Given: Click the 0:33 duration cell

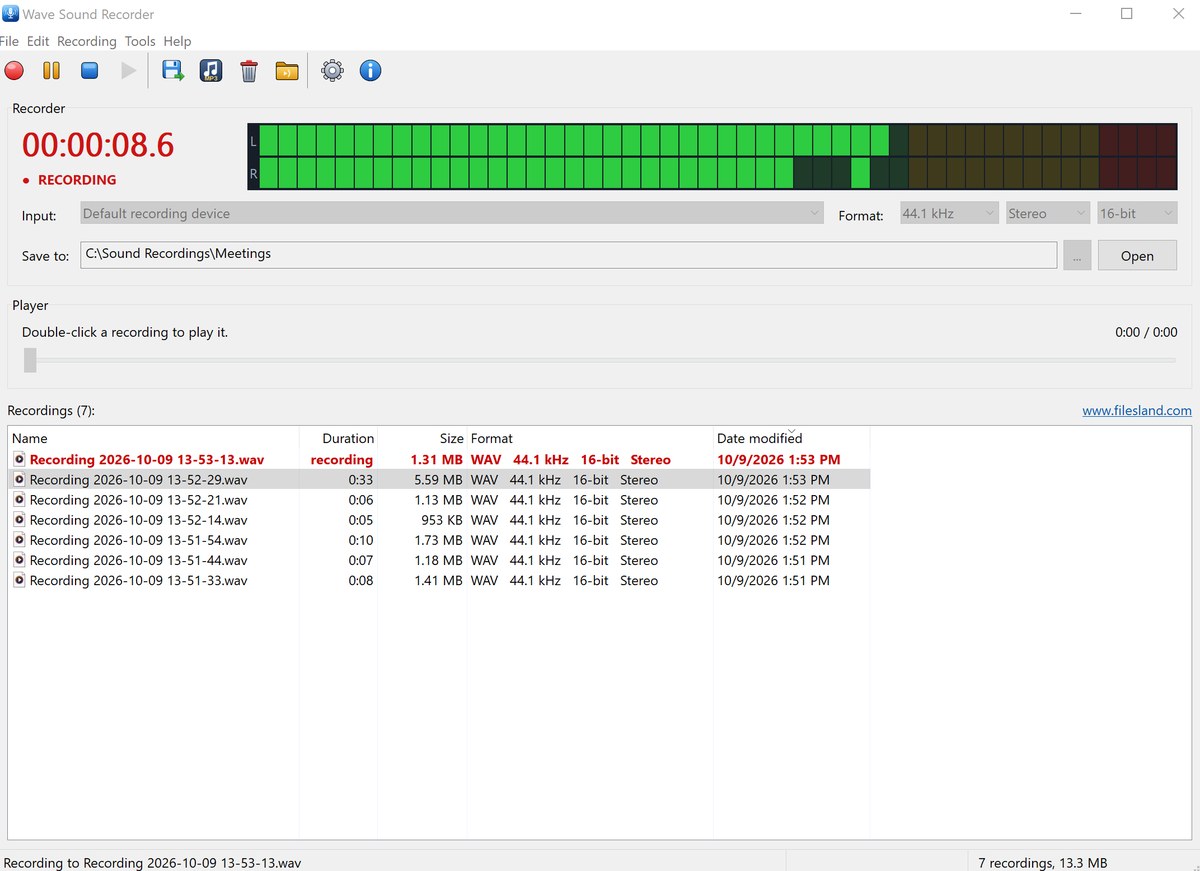Looking at the screenshot, I should click(360, 480).
